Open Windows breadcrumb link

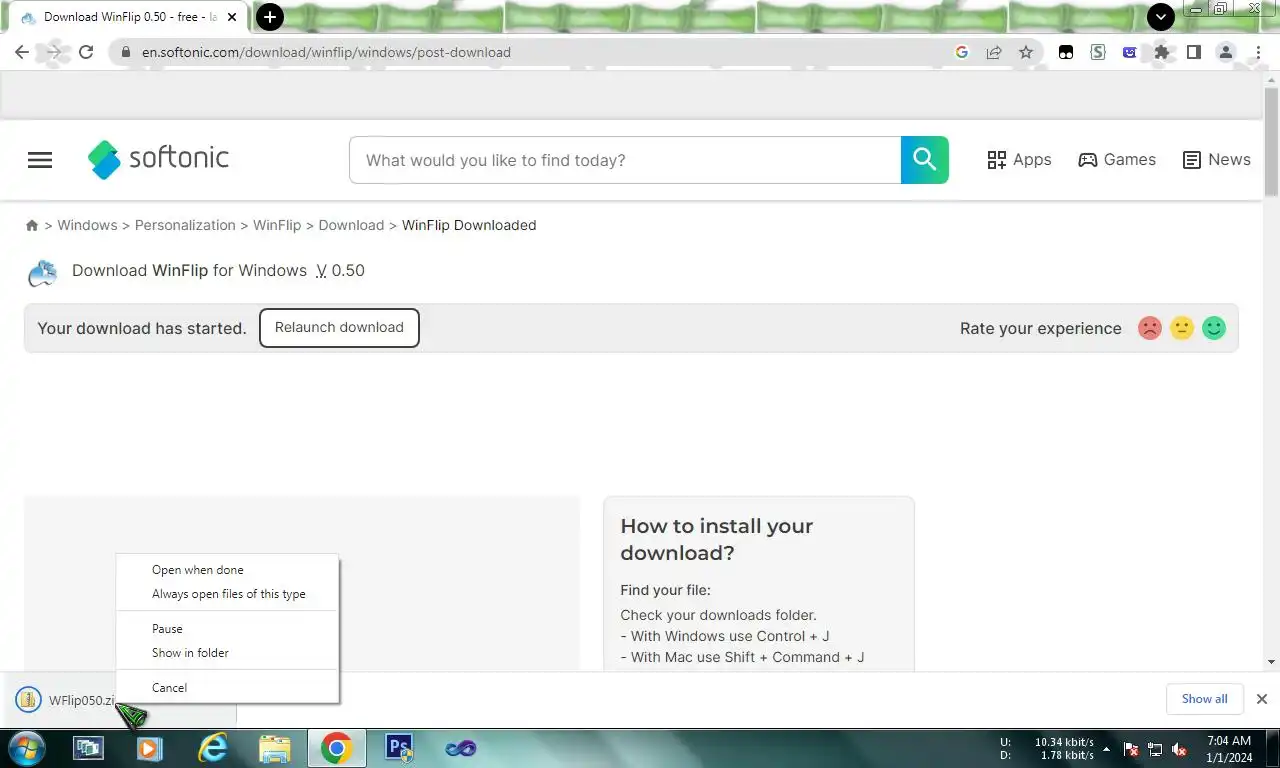point(87,226)
